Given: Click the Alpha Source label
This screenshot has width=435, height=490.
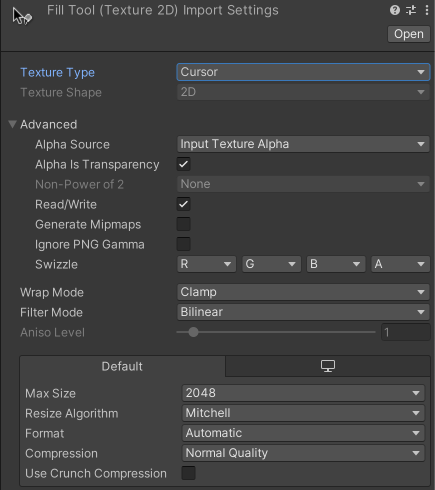Looking at the screenshot, I should tap(72, 144).
